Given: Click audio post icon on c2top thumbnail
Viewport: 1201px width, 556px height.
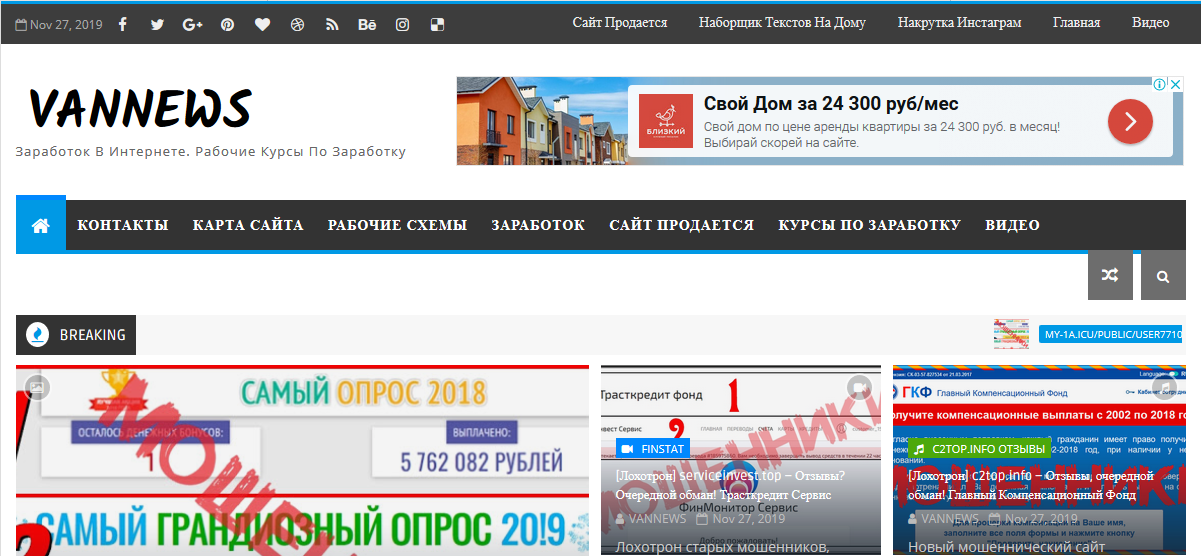Looking at the screenshot, I should pos(1164,387).
